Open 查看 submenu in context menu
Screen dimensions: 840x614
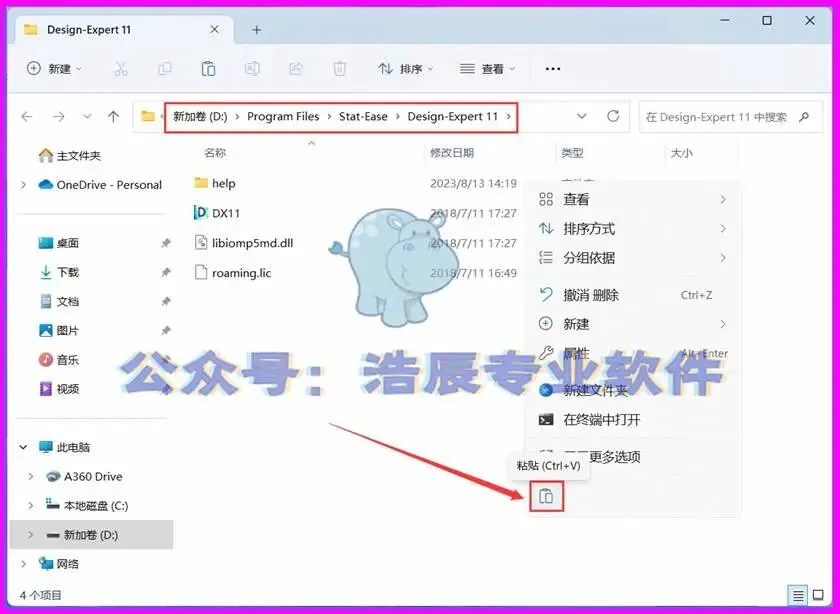[x=633, y=199]
